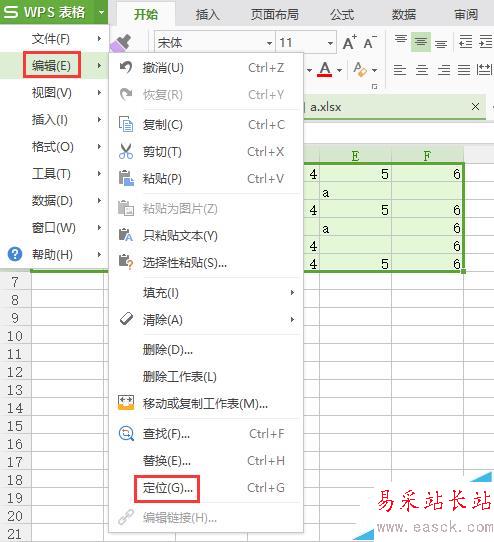Choose 只粘贴文本(Y) menu item
Viewport: 494px width, 542px height.
(206, 236)
